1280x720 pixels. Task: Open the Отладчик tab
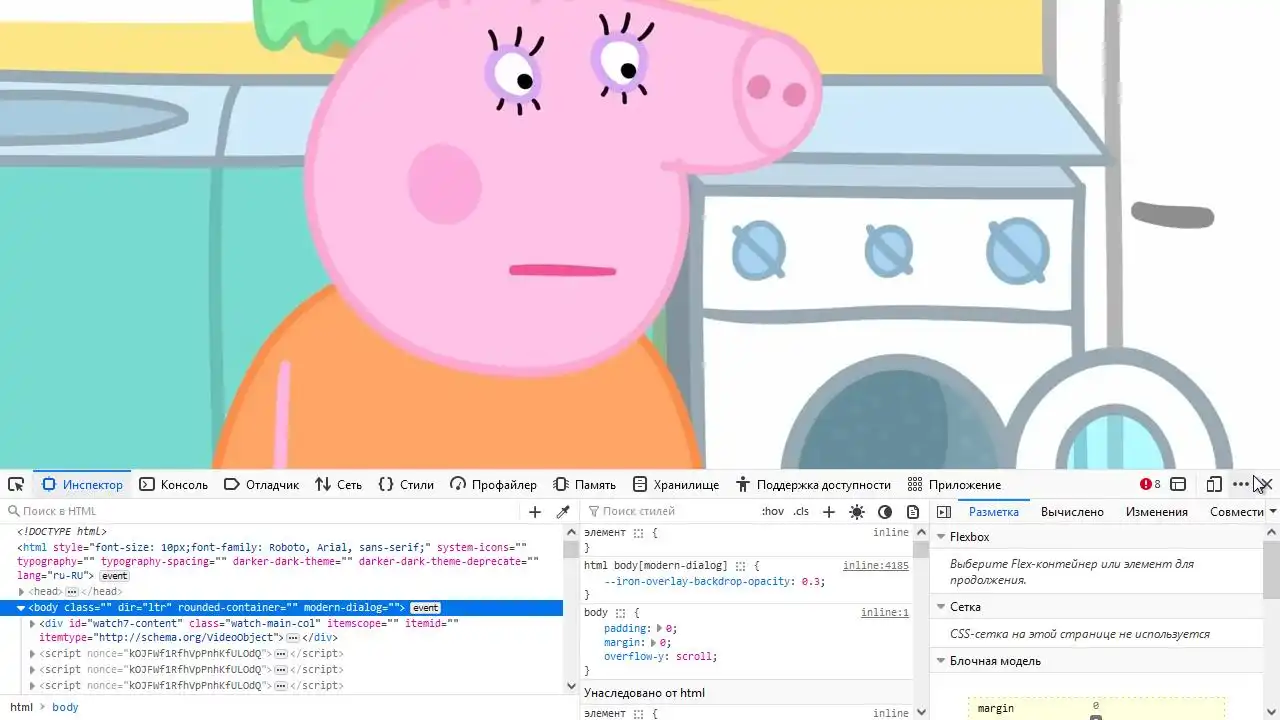click(261, 484)
